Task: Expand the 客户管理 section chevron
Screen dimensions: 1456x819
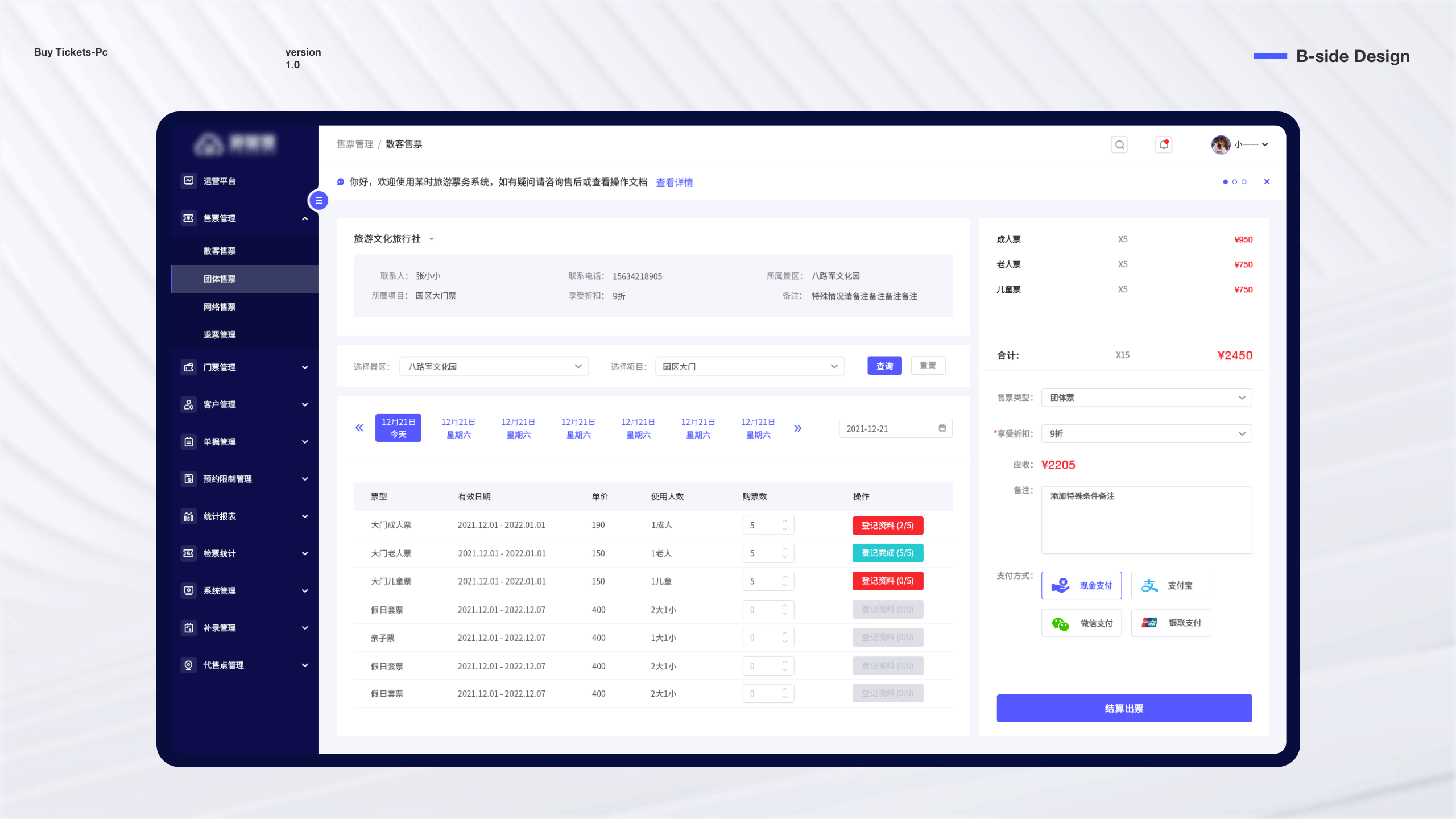Action: 305,404
